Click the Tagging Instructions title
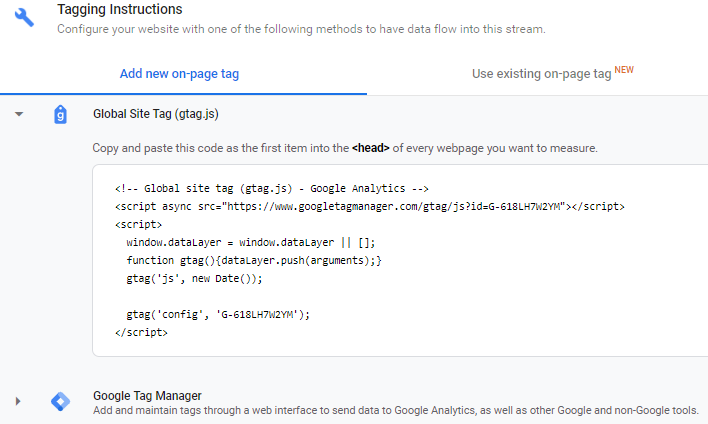Image resolution: width=708 pixels, height=424 pixels. 120,9
